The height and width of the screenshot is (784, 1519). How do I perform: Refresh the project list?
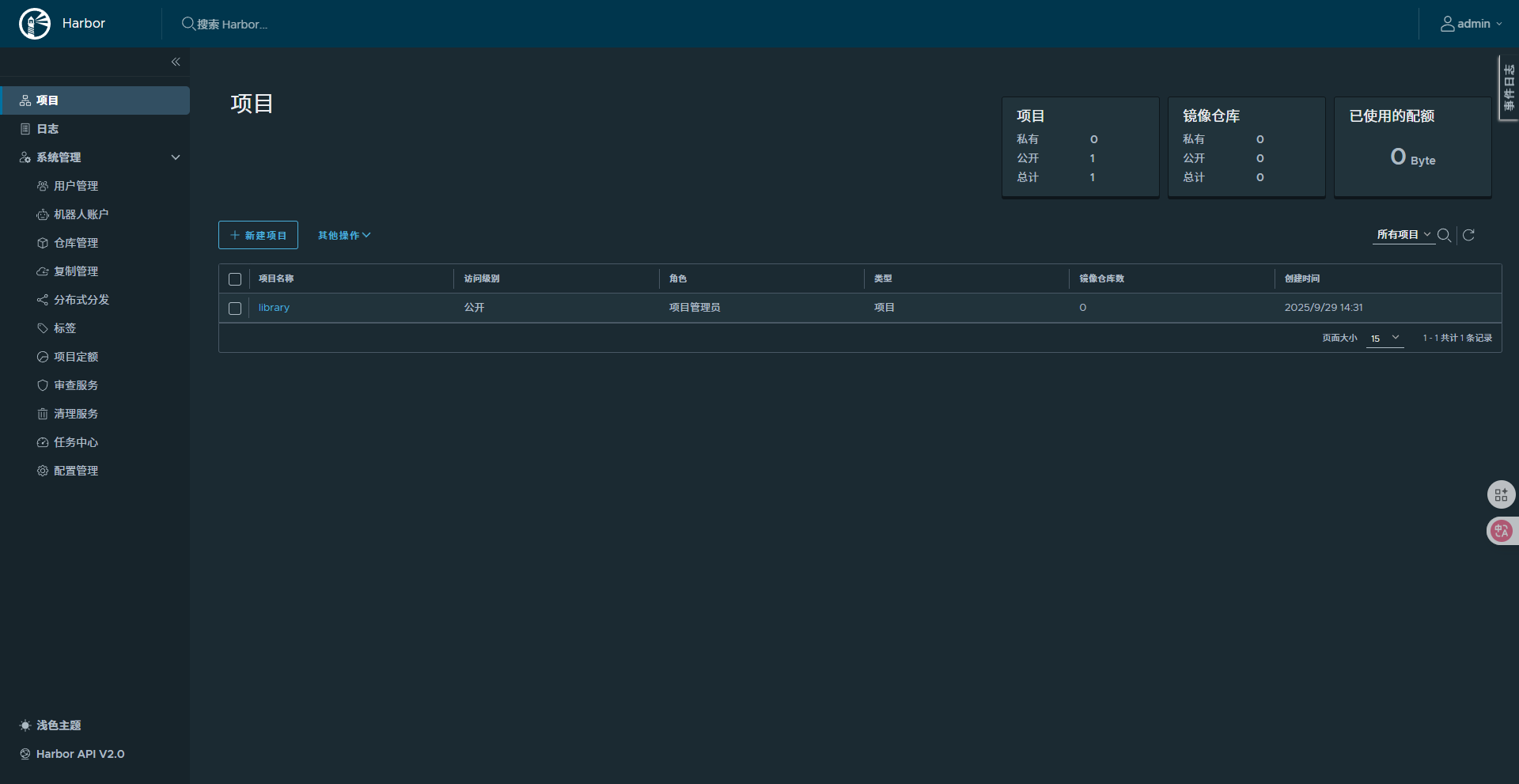(x=1468, y=235)
